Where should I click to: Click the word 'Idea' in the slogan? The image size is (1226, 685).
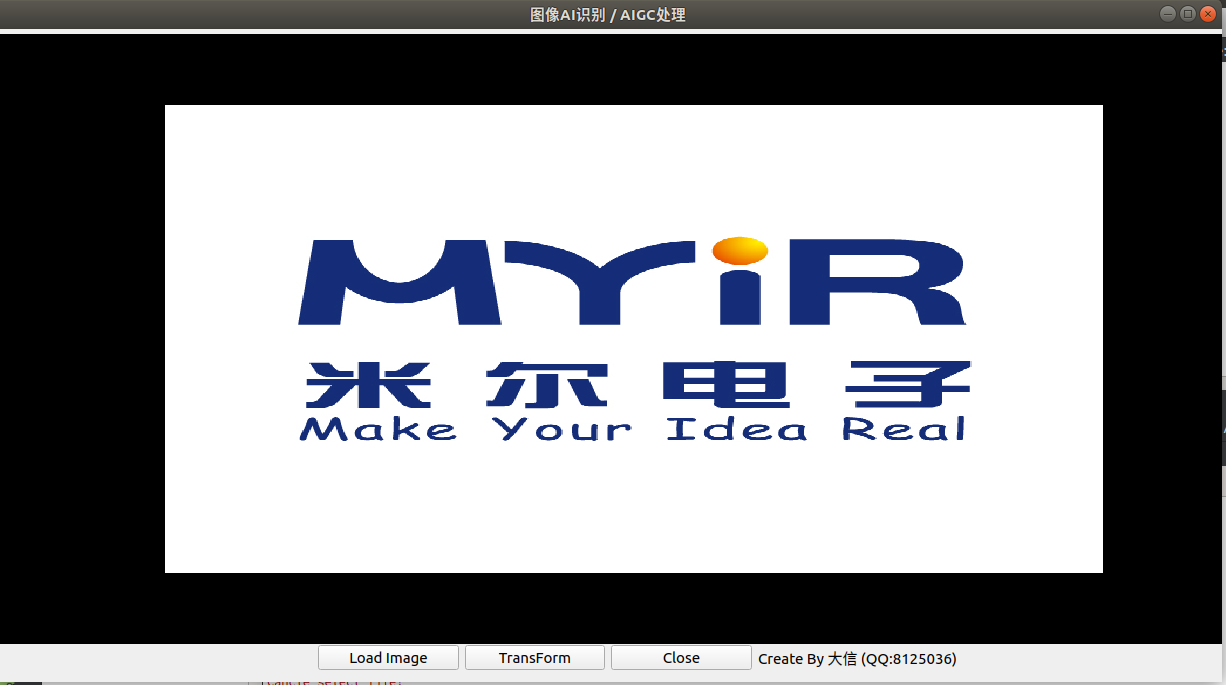pyautogui.click(x=736, y=430)
